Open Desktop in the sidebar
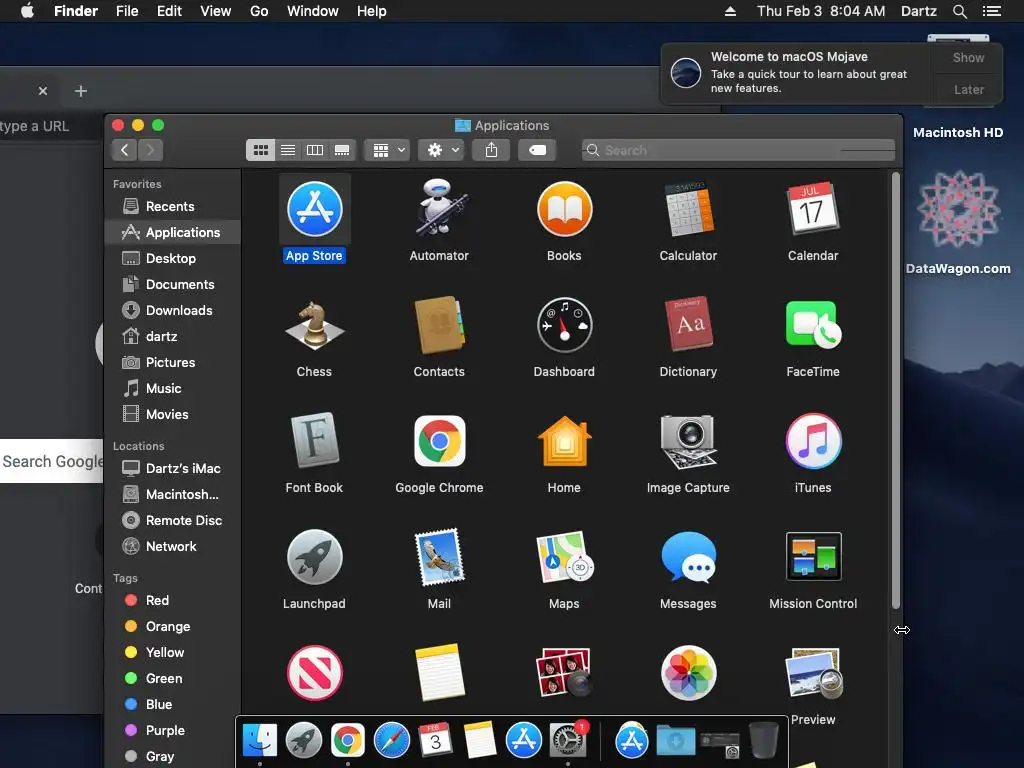 pyautogui.click(x=172, y=259)
